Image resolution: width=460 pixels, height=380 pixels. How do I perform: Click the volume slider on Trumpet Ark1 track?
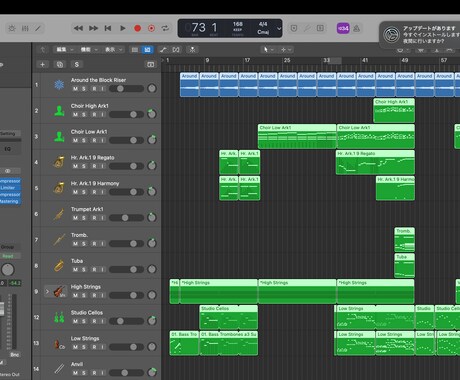tap(126, 218)
